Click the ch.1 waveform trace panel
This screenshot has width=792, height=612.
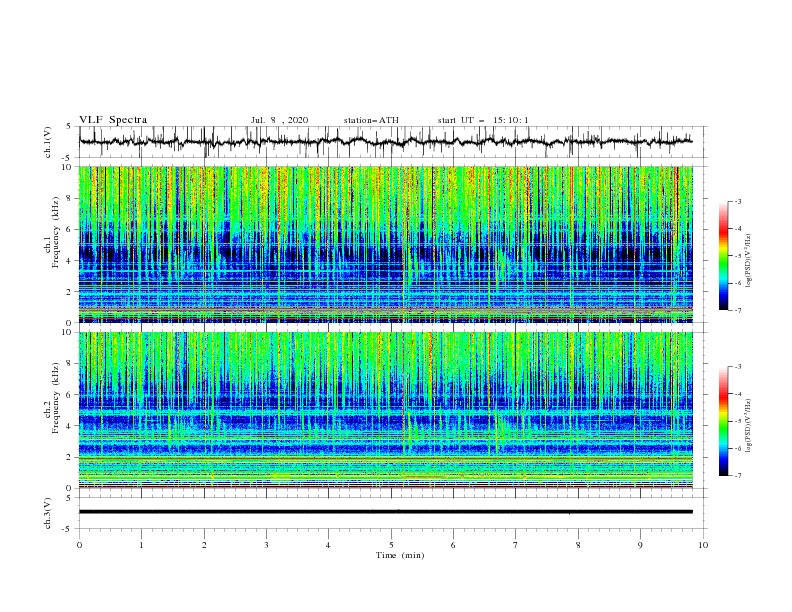tap(392, 142)
